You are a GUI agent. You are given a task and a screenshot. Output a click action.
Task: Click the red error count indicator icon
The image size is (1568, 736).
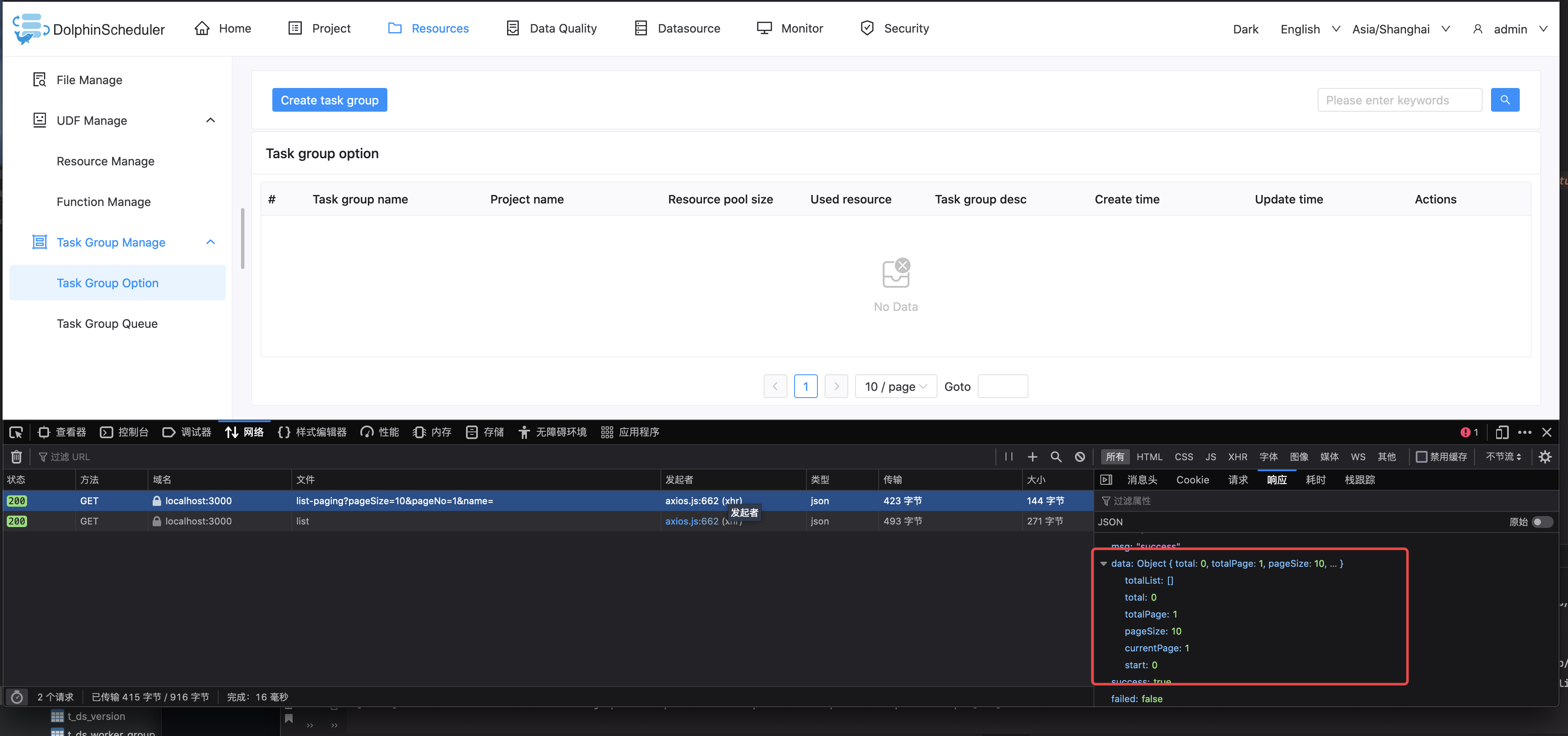coord(1465,432)
